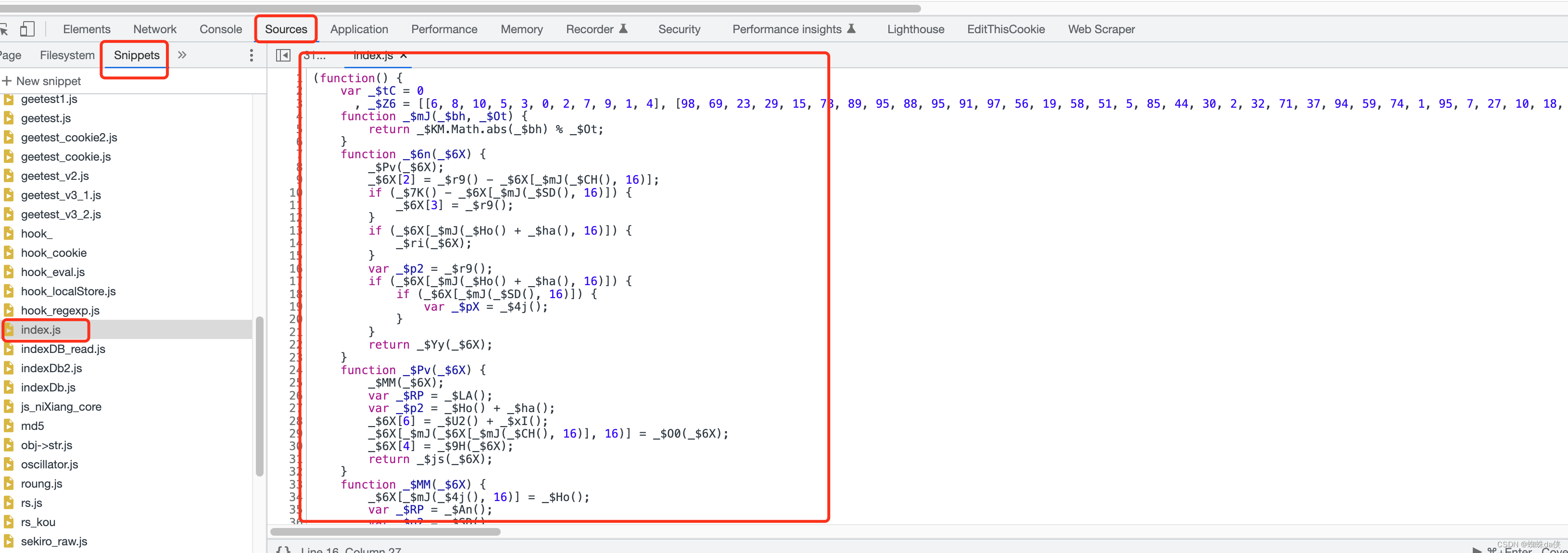This screenshot has width=1568, height=553.
Task: Switch to the Performance tab
Action: coord(444,29)
